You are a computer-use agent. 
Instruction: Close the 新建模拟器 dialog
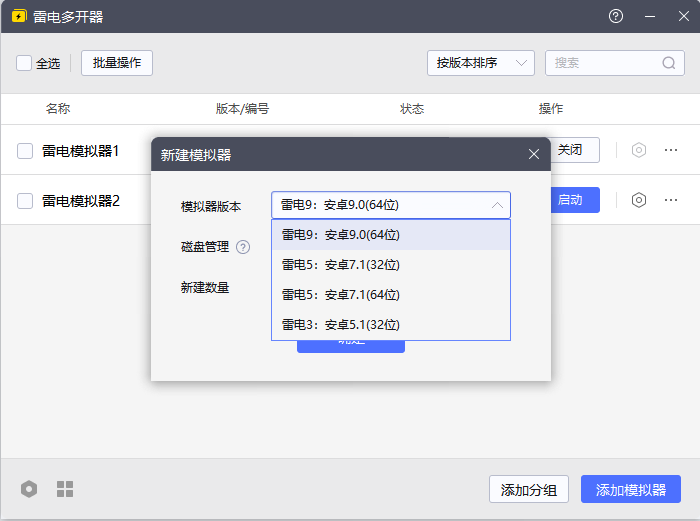click(x=534, y=154)
